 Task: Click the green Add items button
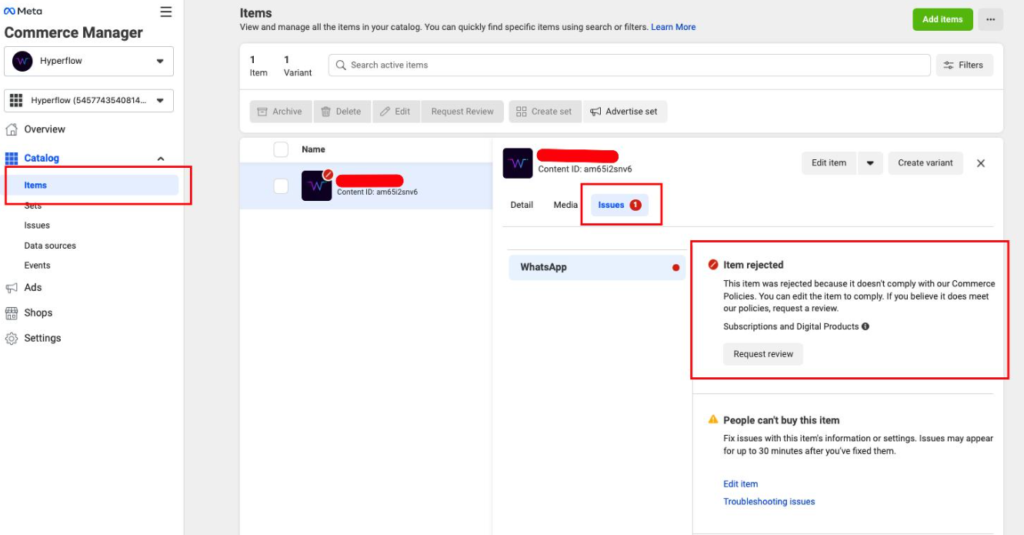tap(942, 20)
